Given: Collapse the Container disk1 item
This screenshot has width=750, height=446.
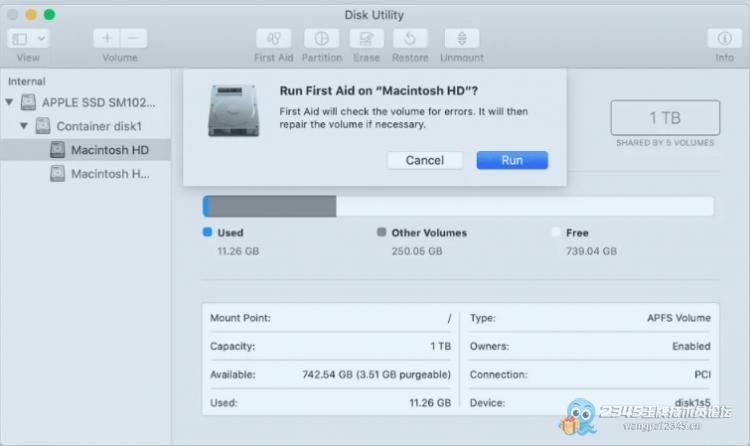Looking at the screenshot, I should point(23,127).
